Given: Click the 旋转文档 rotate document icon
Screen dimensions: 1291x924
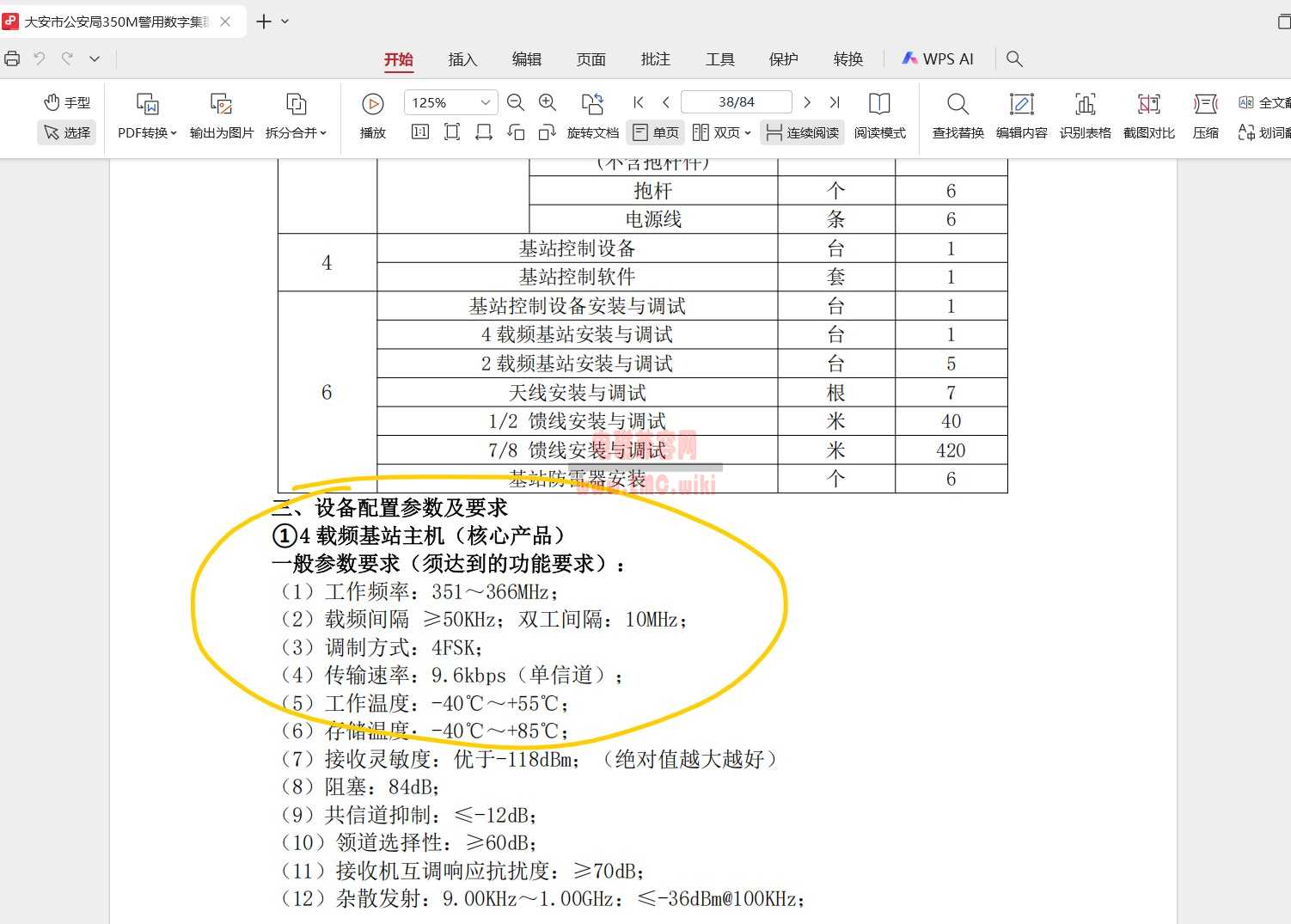Looking at the screenshot, I should click(592, 104).
